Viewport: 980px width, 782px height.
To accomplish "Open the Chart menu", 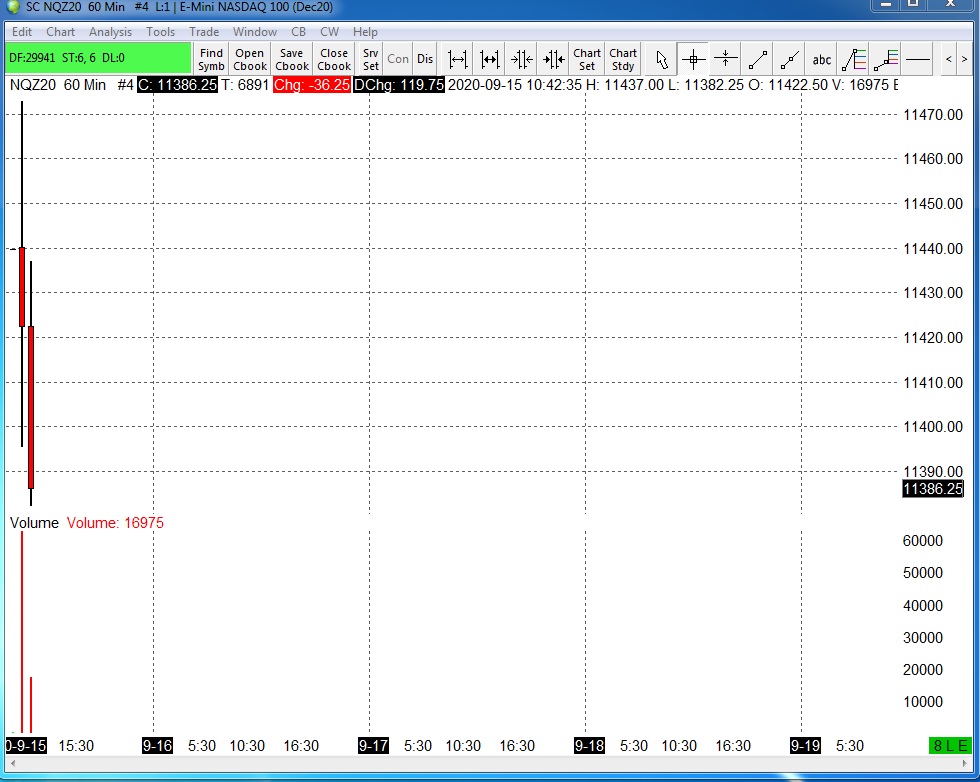I will point(61,32).
